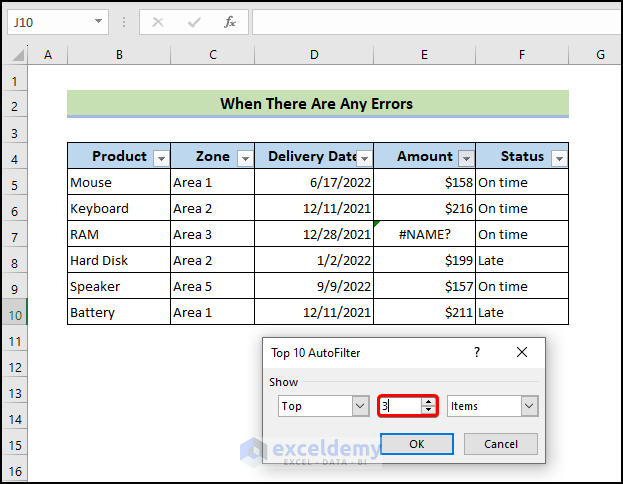
Task: Click the Cancel X formula bar icon
Action: [x=160, y=21]
